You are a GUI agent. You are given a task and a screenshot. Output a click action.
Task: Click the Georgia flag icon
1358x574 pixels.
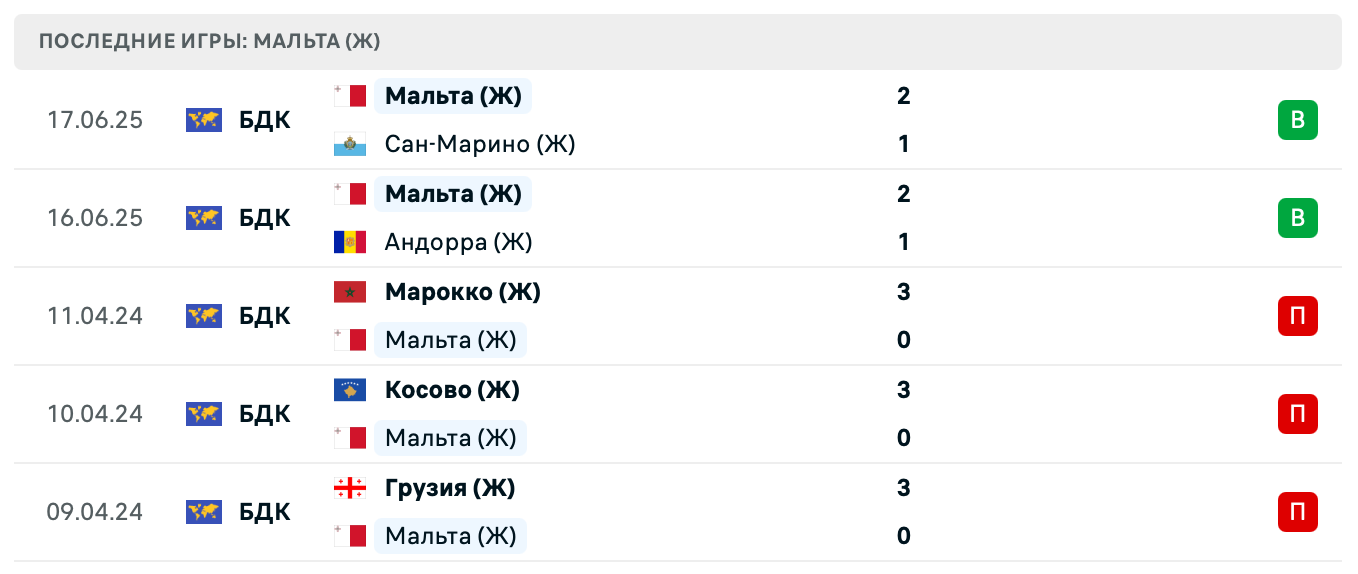(x=349, y=488)
